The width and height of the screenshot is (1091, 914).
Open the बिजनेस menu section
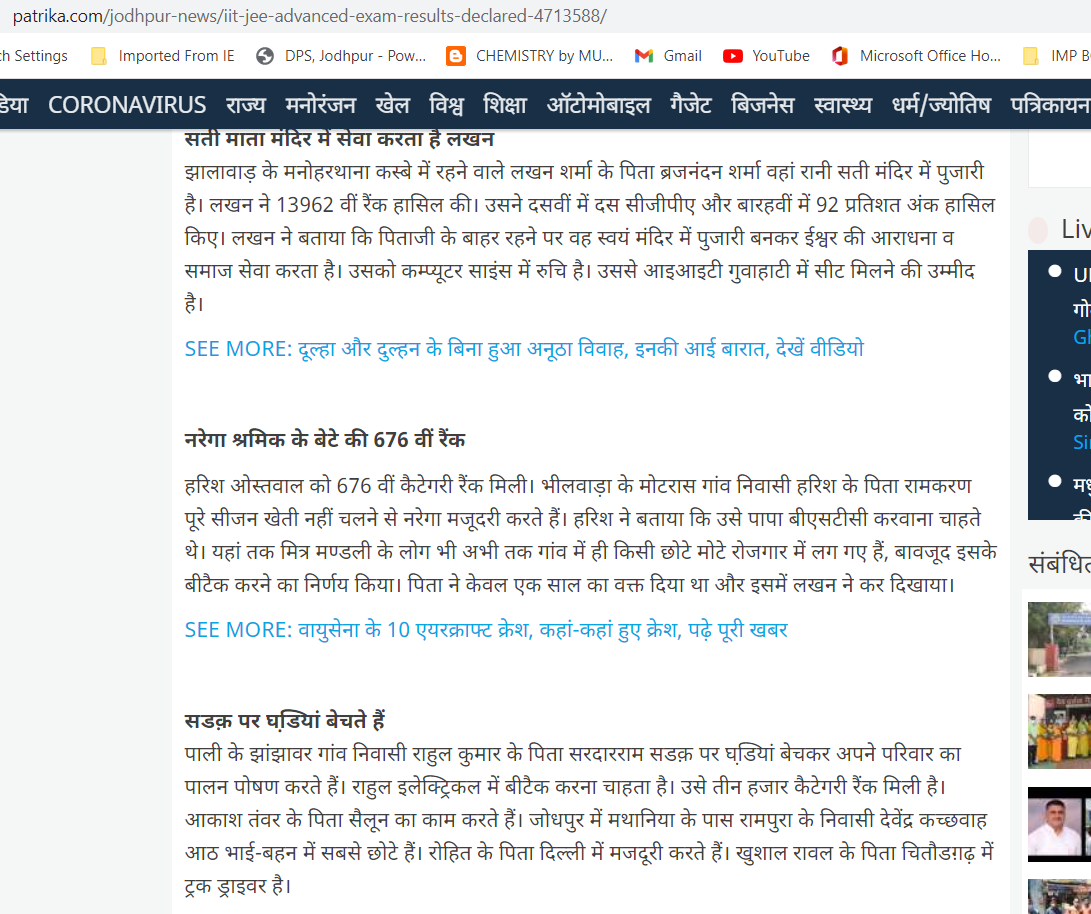(763, 105)
